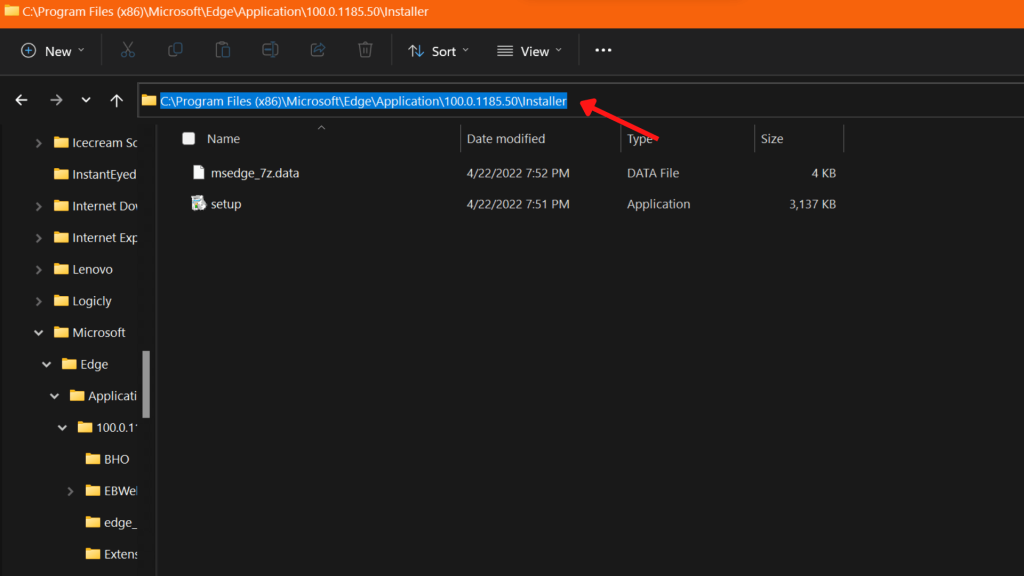Image resolution: width=1024 pixels, height=576 pixels.
Task: Click the 4/22/2022 7:52 PM date cell
Action: (518, 173)
